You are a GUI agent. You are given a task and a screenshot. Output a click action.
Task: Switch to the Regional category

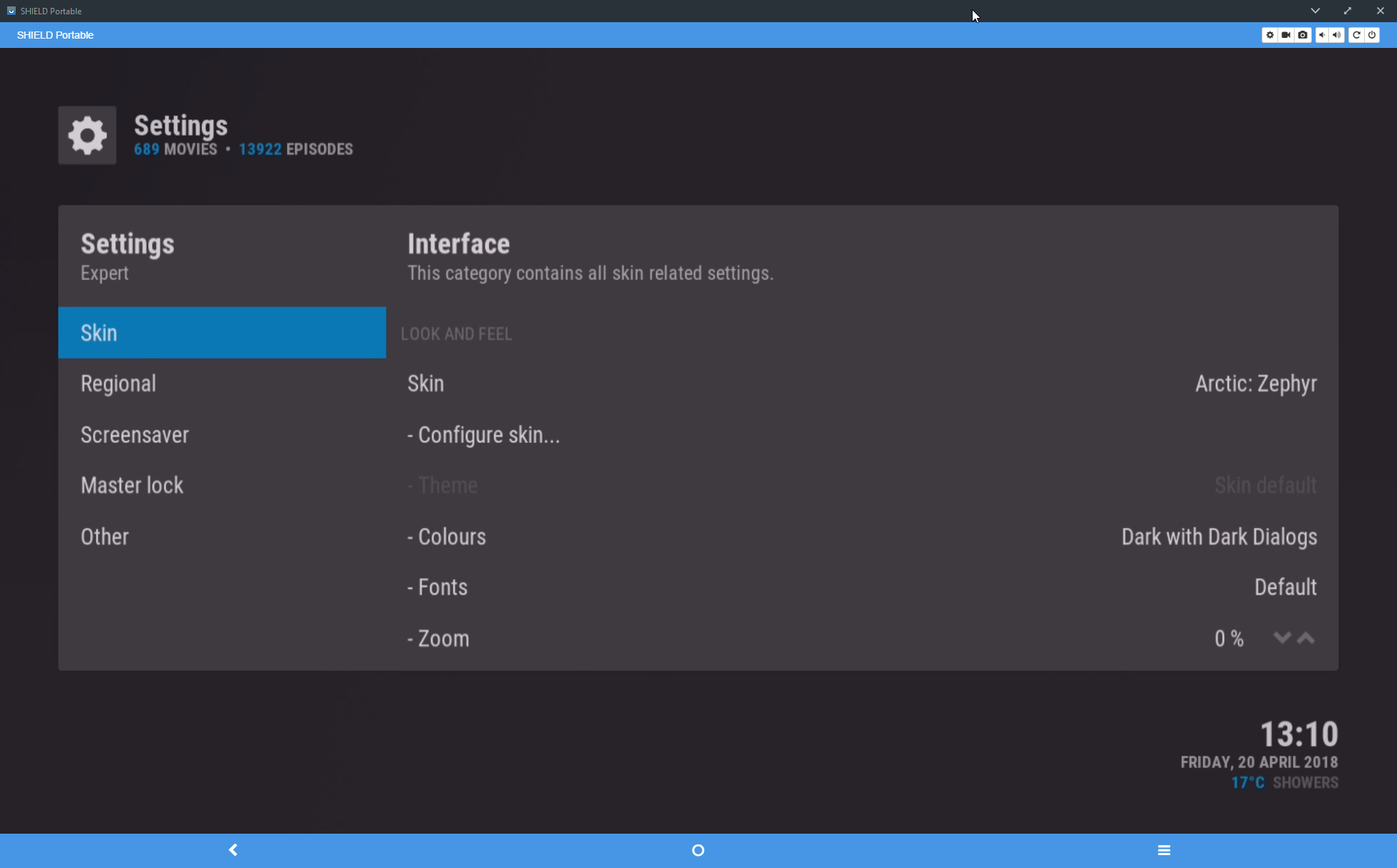pyautogui.click(x=222, y=384)
